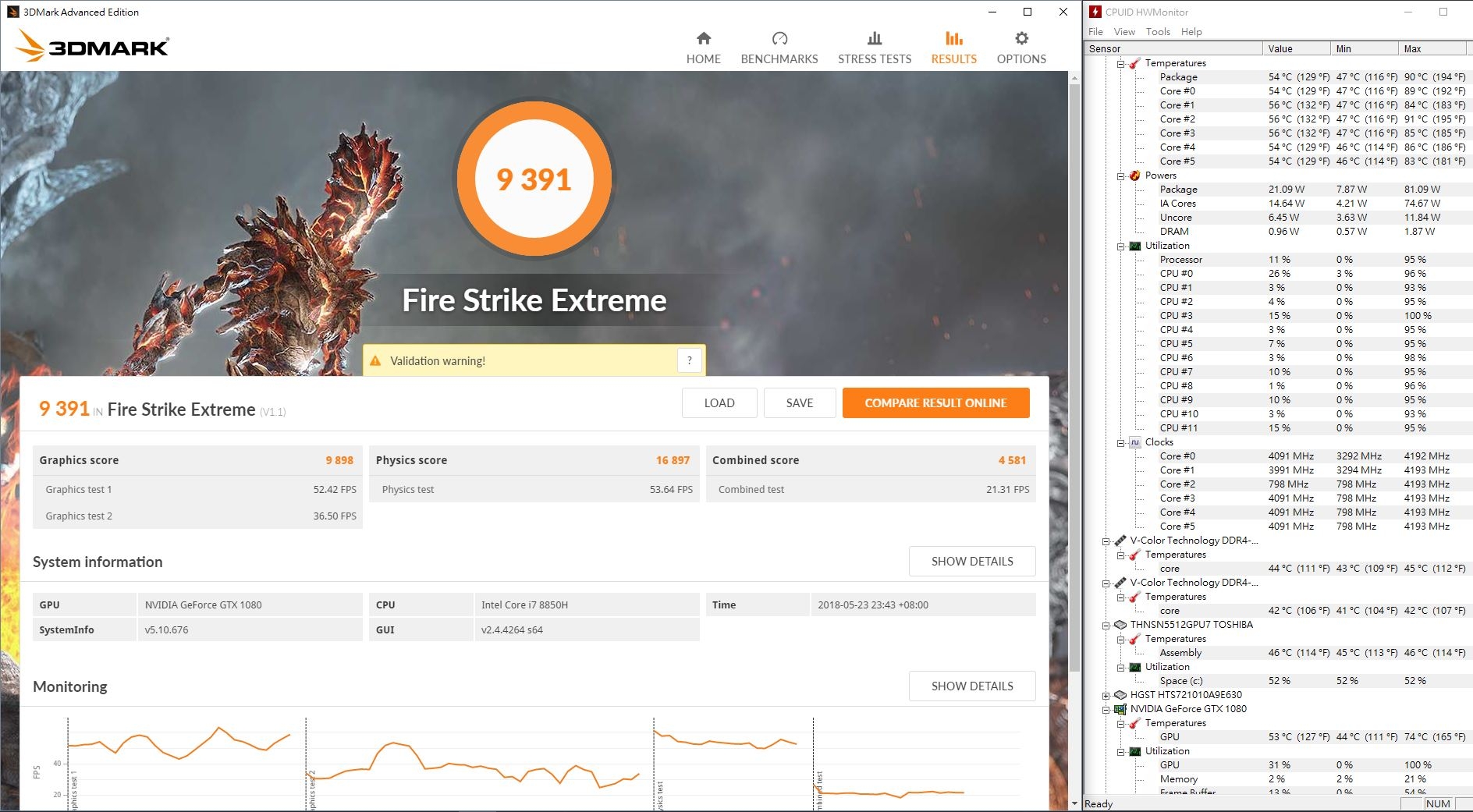Show details for System information
This screenshot has height=812, width=1473.
click(972, 561)
